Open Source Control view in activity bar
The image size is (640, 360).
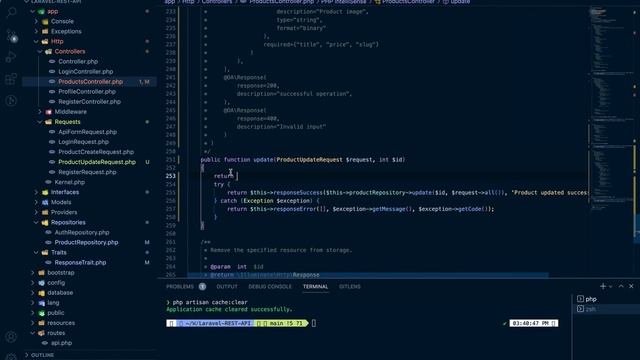[x=11, y=36]
